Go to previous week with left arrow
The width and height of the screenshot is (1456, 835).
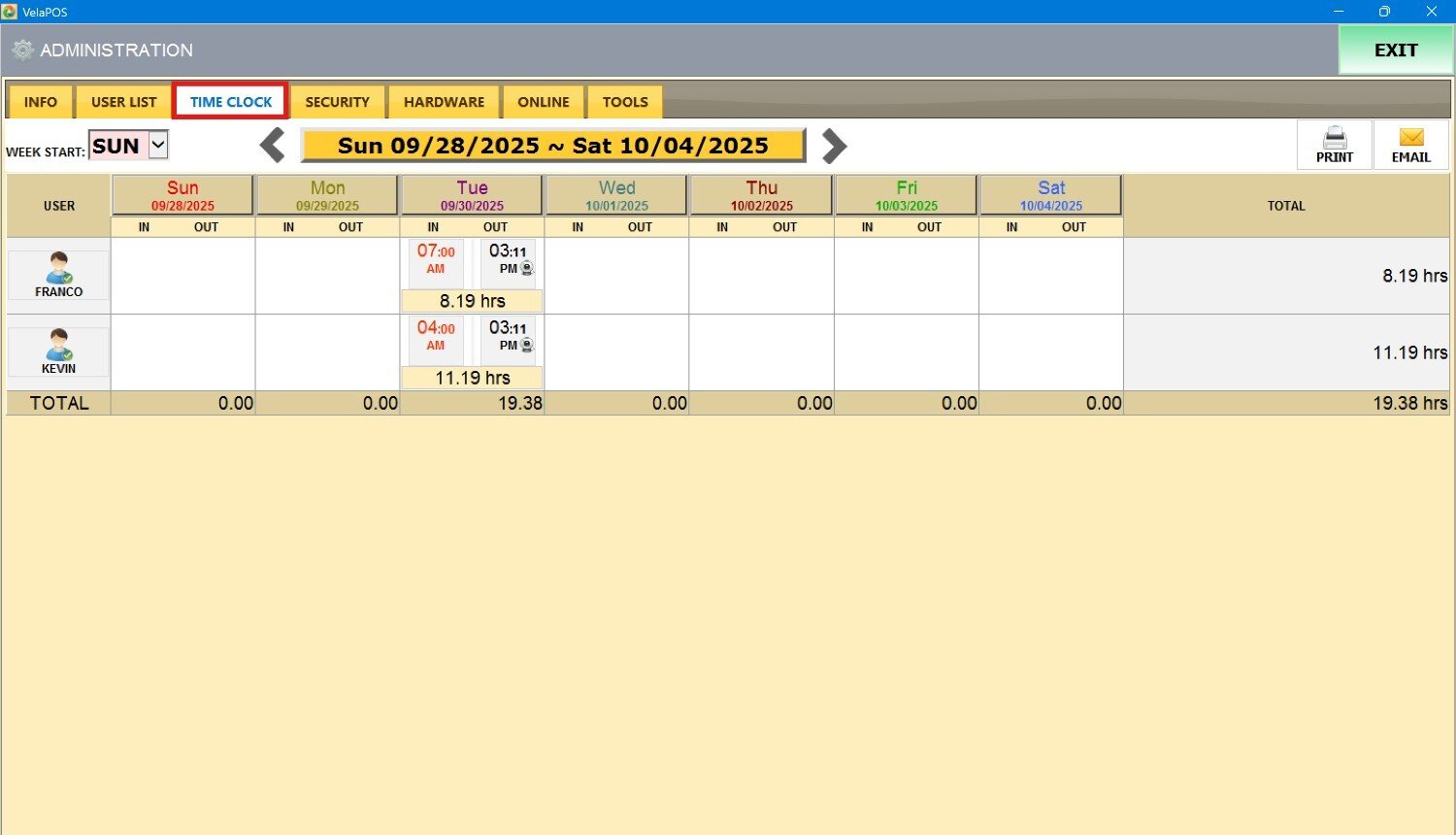[273, 146]
